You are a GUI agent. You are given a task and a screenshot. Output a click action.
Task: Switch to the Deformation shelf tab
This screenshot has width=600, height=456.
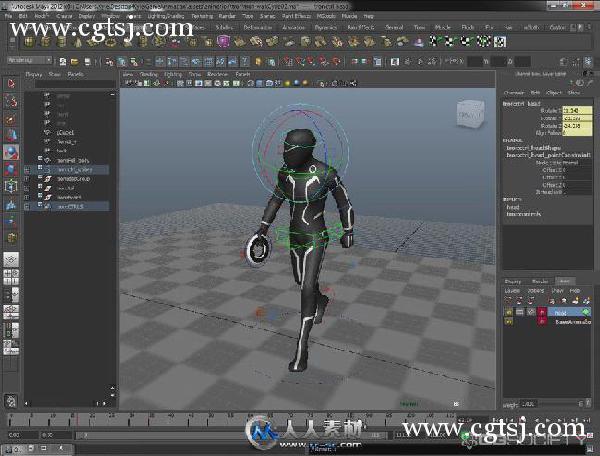coord(258,28)
